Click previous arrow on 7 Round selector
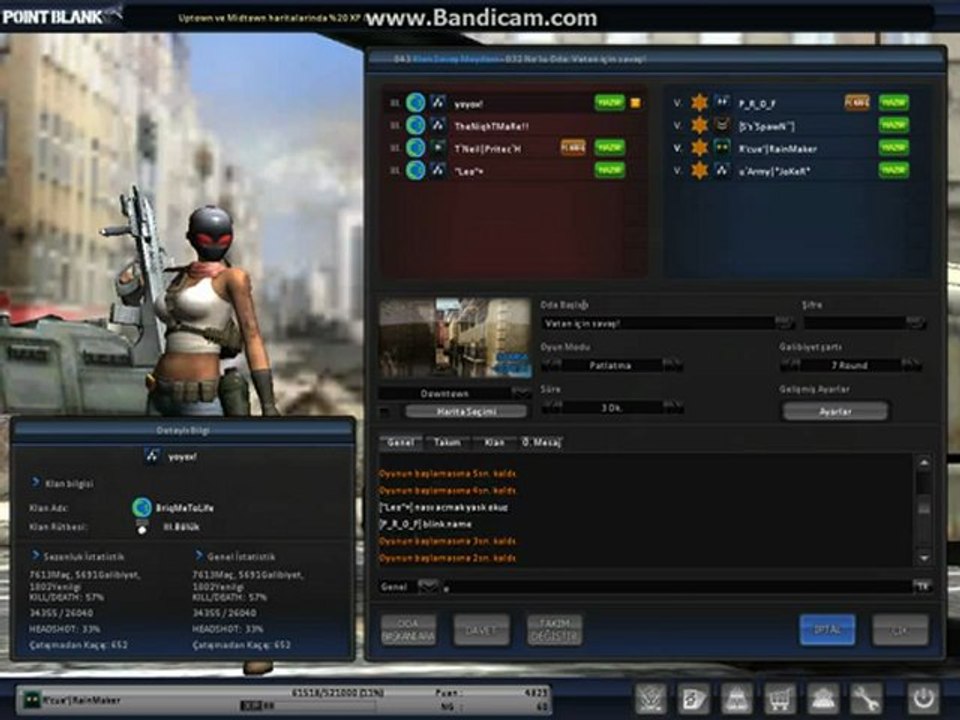This screenshot has height=720, width=960. [790, 365]
